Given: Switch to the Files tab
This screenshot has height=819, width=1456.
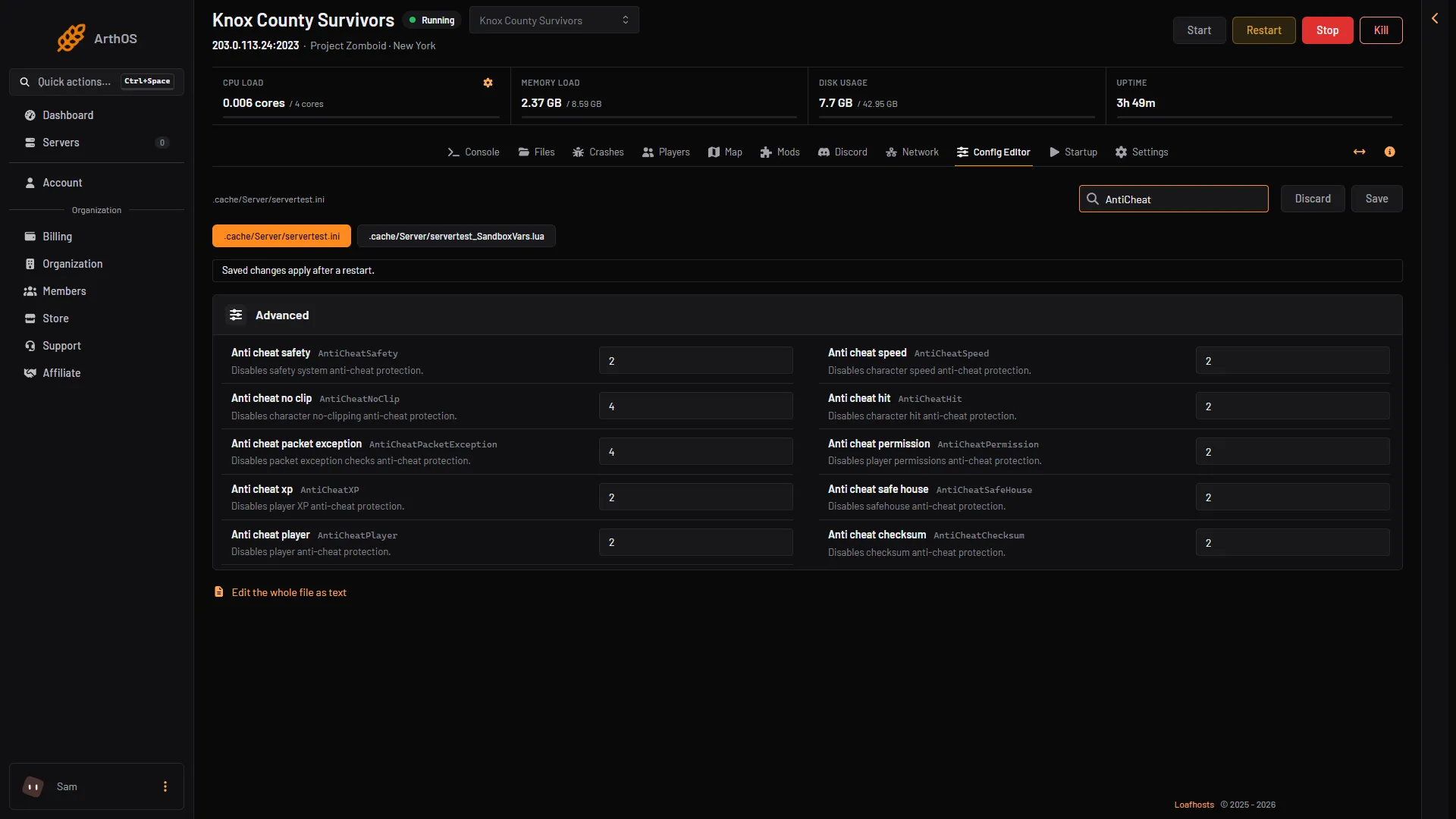Looking at the screenshot, I should [536, 152].
